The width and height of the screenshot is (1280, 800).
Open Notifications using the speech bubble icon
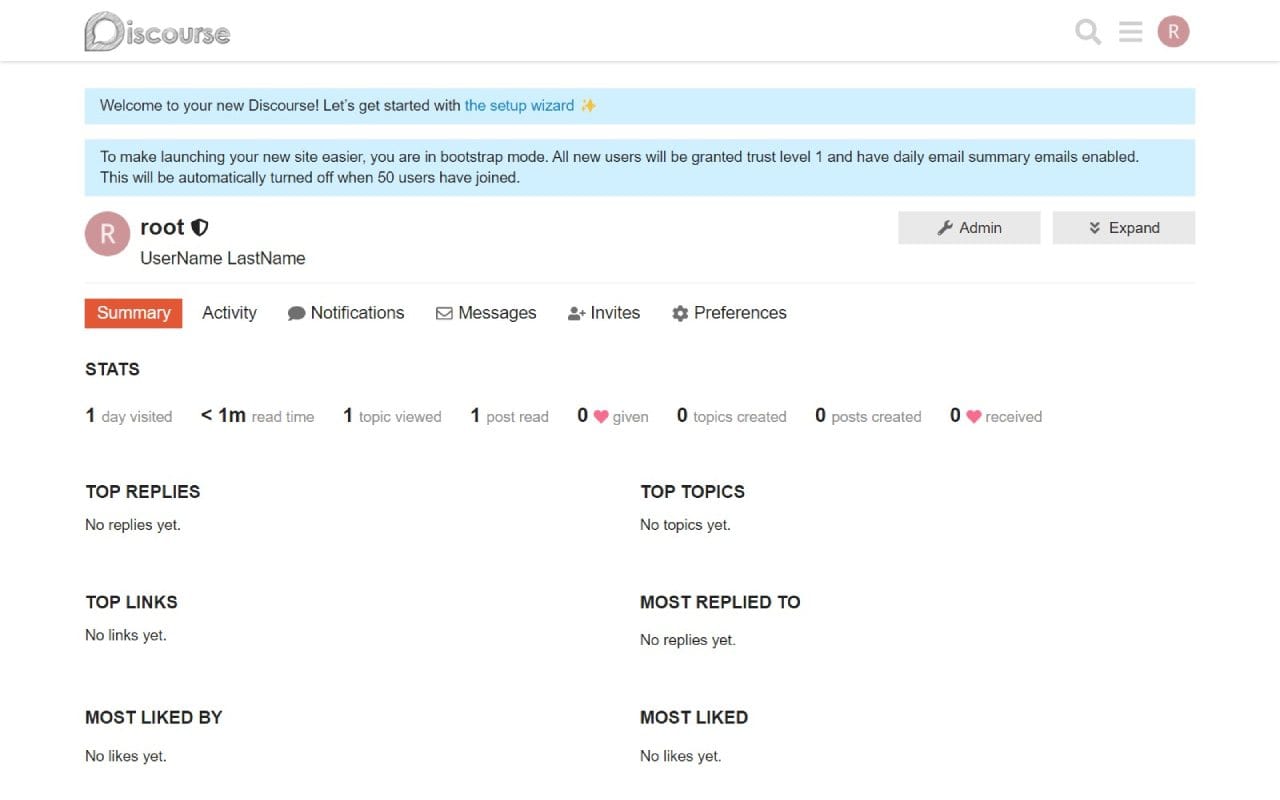coord(297,313)
